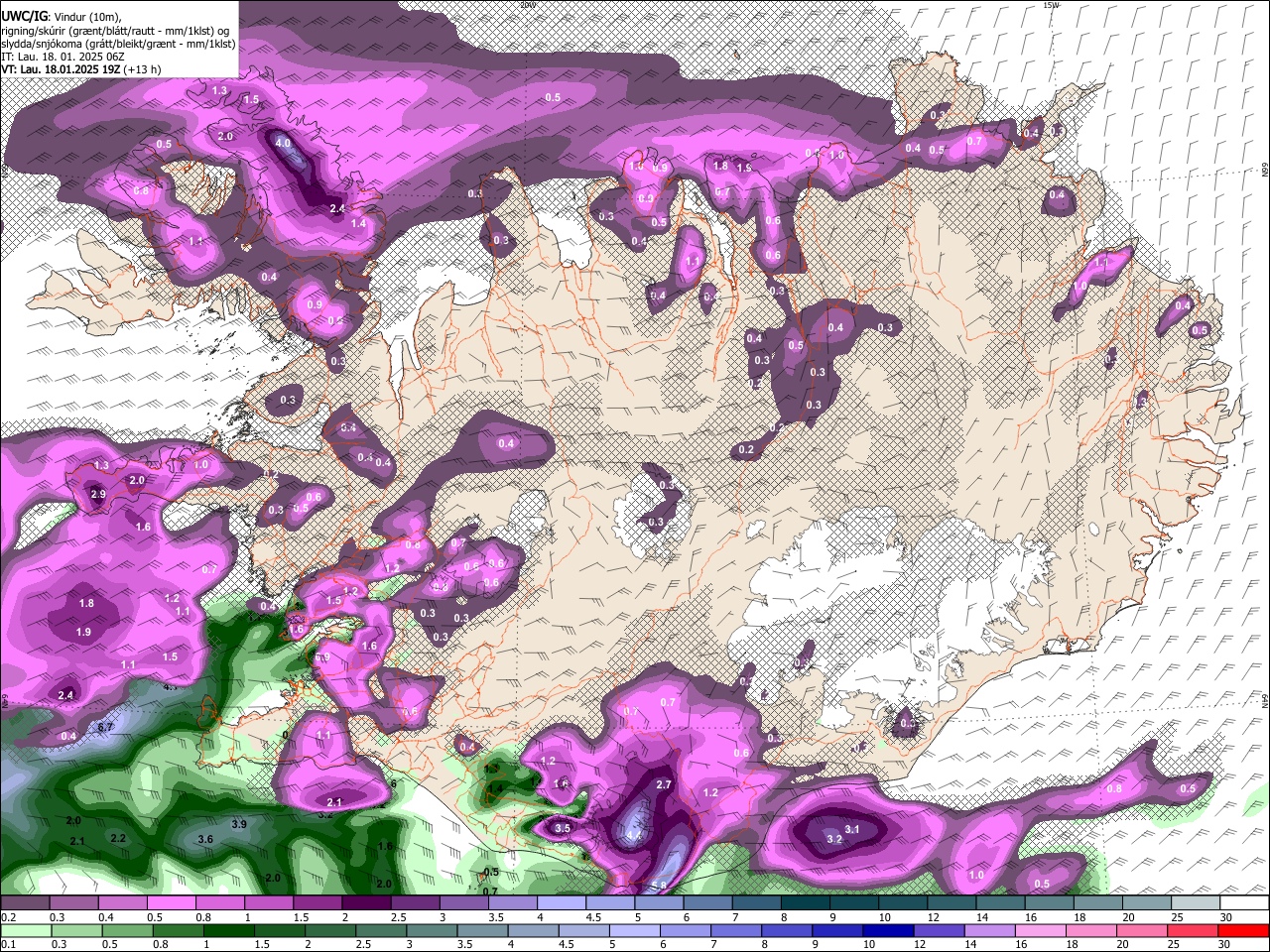The width and height of the screenshot is (1270, 952).
Task: Click the '0.2' label starting the snow legend
Action: click(10, 917)
